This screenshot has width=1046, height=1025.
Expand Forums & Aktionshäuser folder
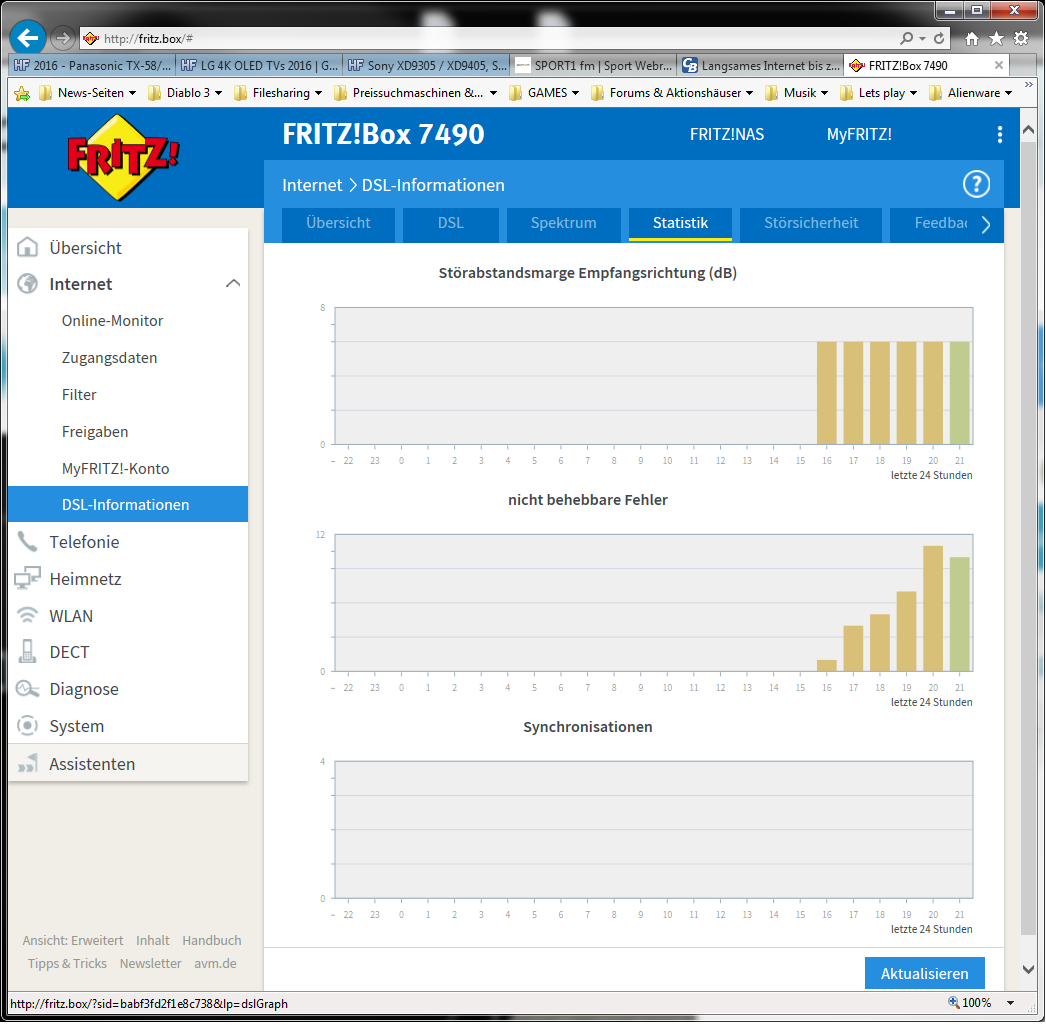(x=672, y=93)
